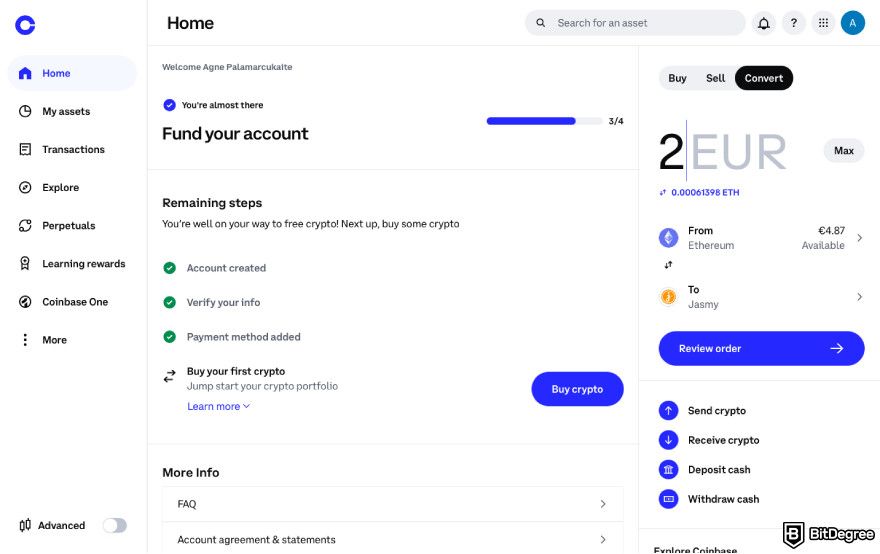Open the help question mark
The image size is (880, 554).
pos(794,23)
